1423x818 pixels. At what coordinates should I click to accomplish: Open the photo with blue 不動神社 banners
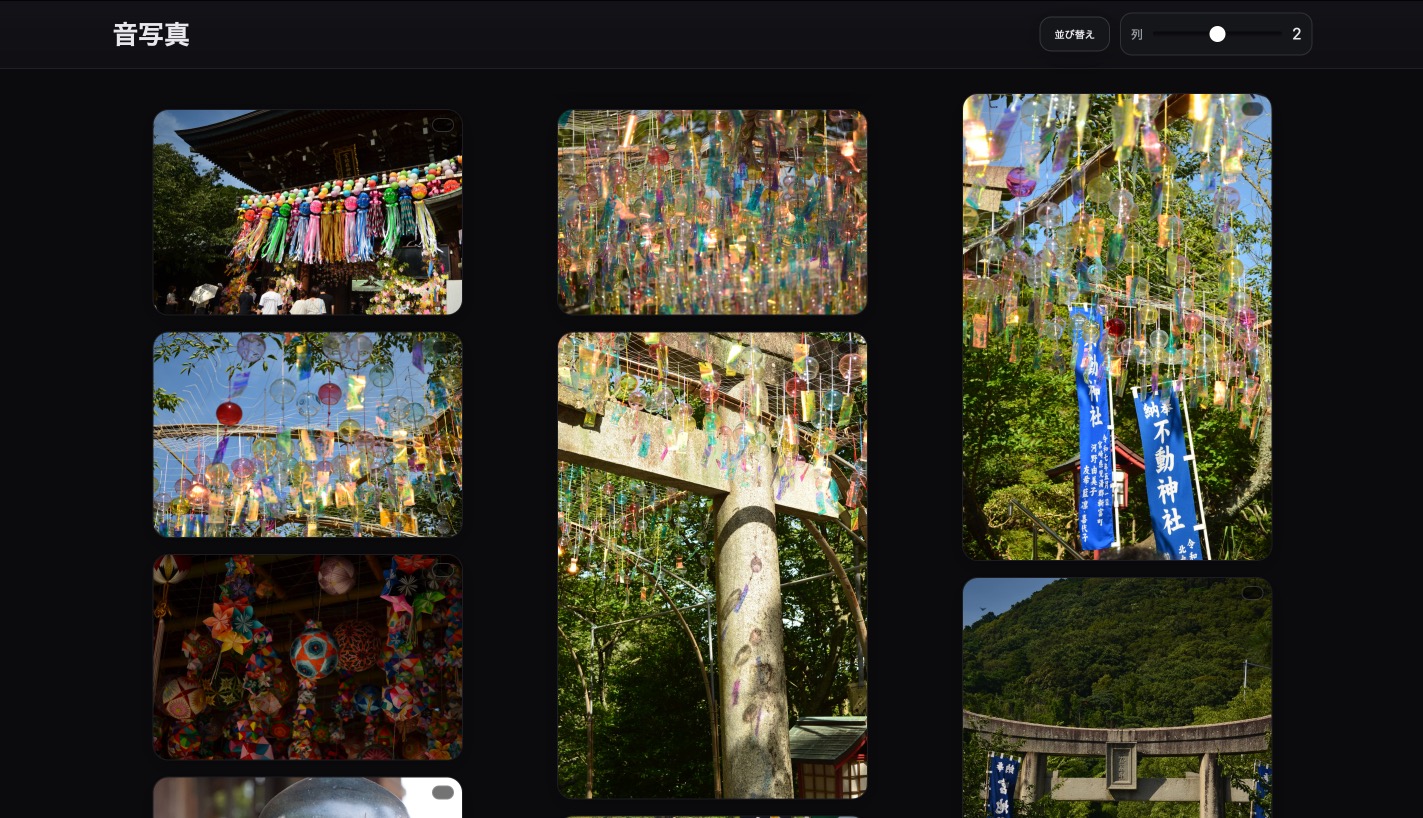(1117, 330)
